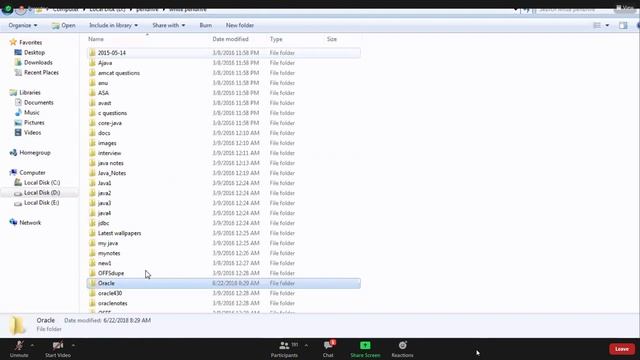
Task: Open Downloads in the navigation pane
Action: pyautogui.click(x=33, y=62)
